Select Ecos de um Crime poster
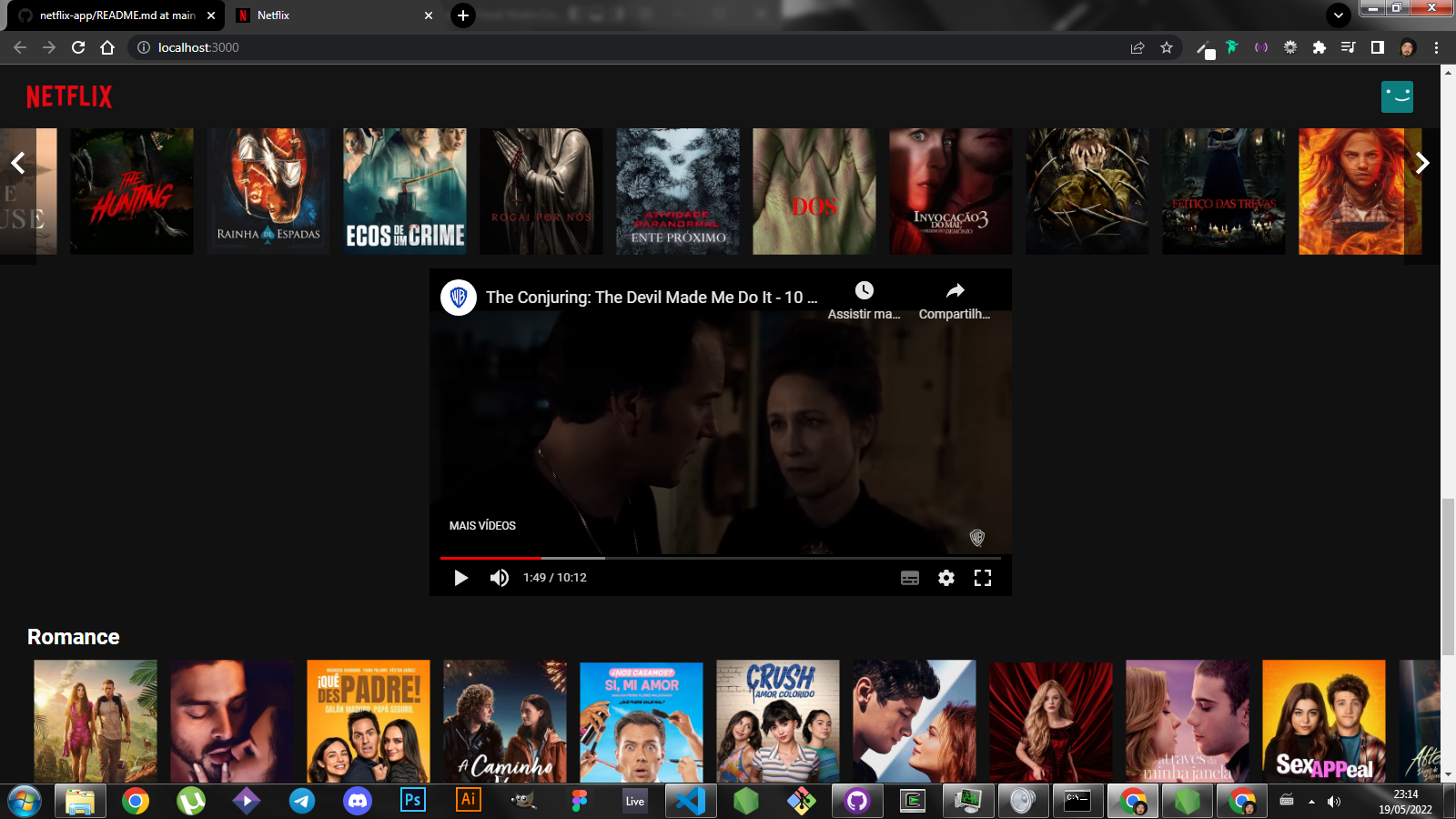 click(x=405, y=191)
